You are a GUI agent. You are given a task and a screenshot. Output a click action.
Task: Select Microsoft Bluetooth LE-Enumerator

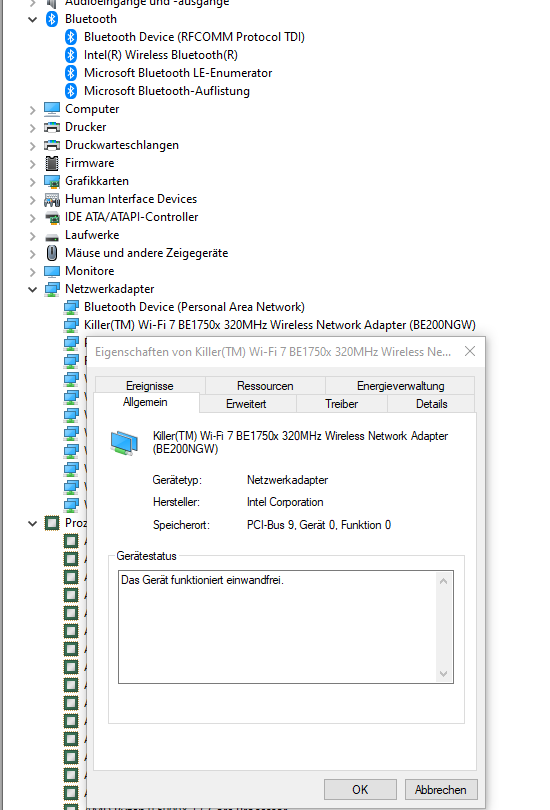pyautogui.click(x=178, y=73)
